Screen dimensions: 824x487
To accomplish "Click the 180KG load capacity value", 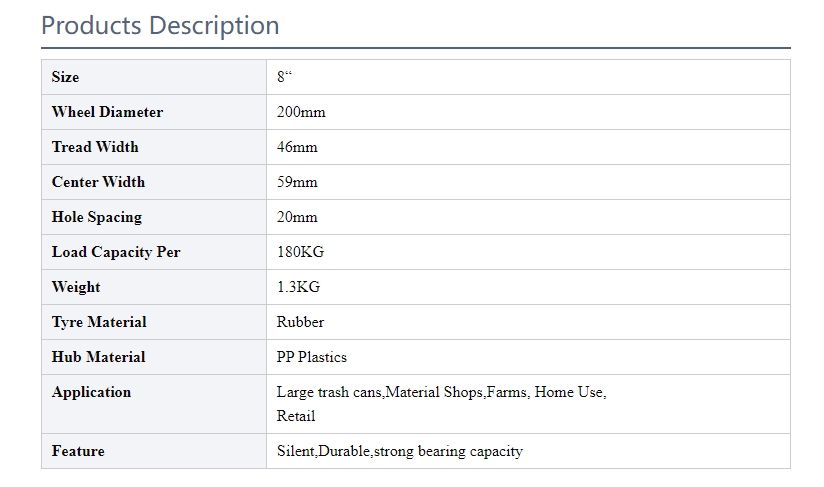I will (300, 252).
